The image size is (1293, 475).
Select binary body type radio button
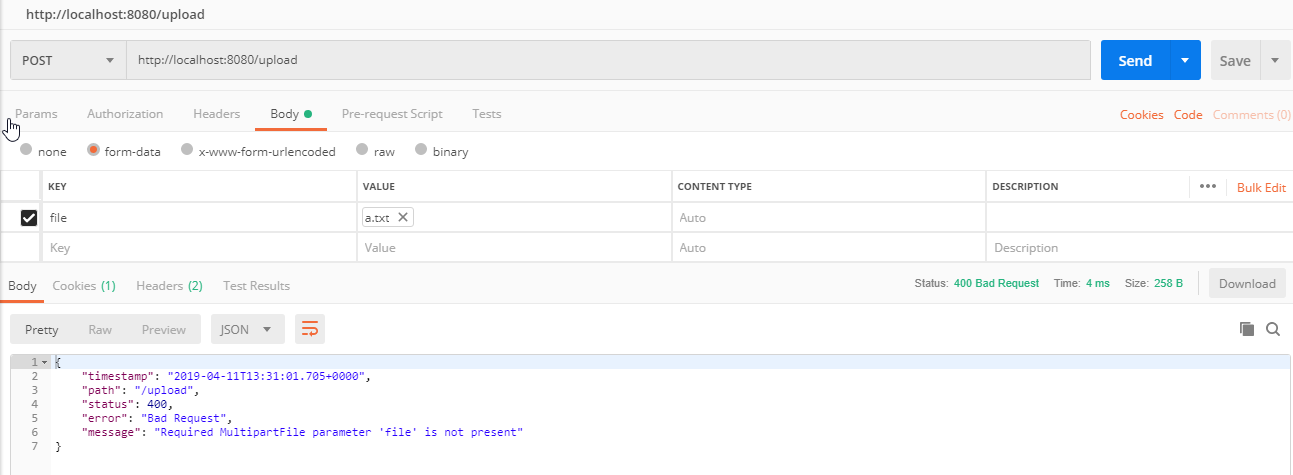(x=421, y=150)
